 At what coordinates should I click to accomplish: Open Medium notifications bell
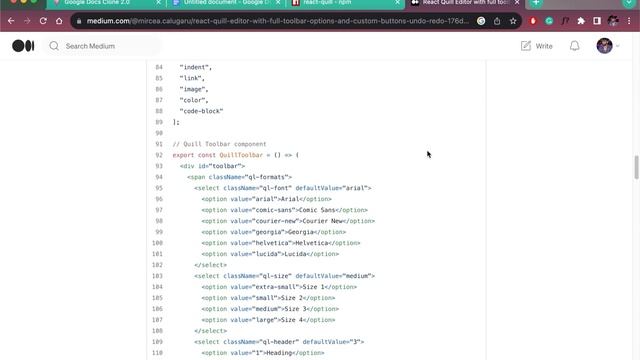click(x=574, y=46)
